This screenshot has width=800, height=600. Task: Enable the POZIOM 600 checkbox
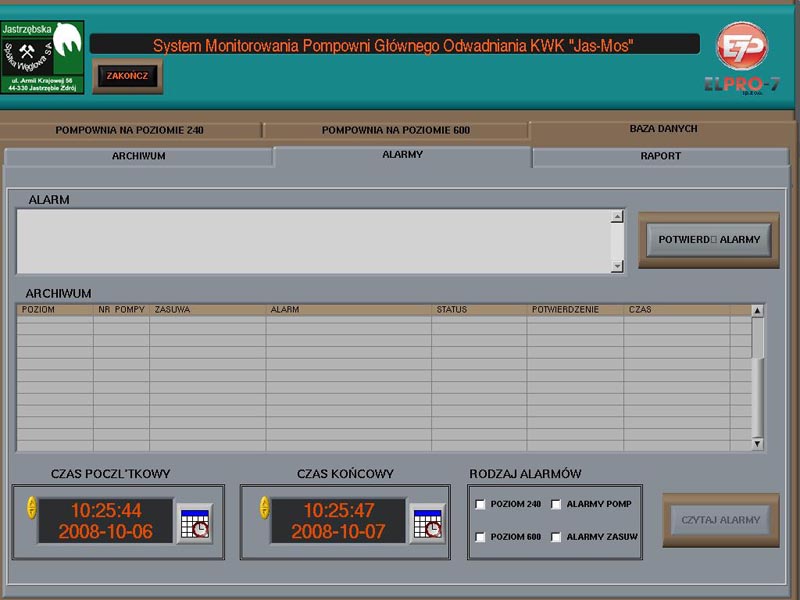click(x=480, y=537)
